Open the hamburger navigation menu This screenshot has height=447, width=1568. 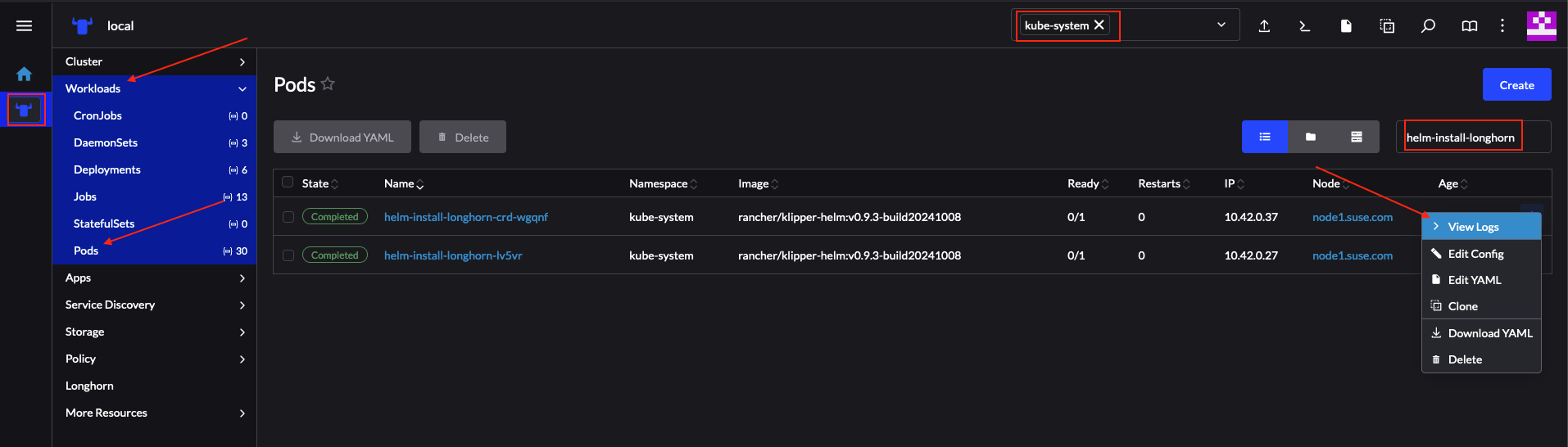[25, 26]
